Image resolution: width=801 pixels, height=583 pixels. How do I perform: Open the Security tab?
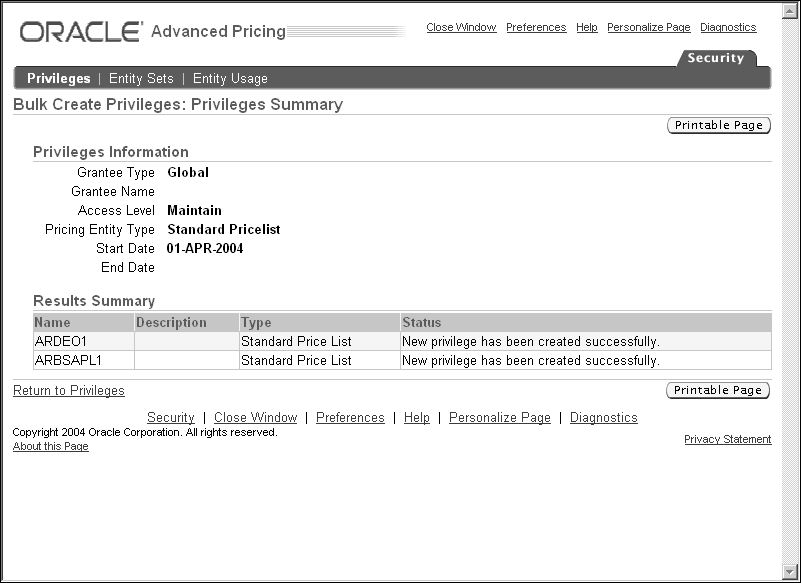(x=715, y=58)
